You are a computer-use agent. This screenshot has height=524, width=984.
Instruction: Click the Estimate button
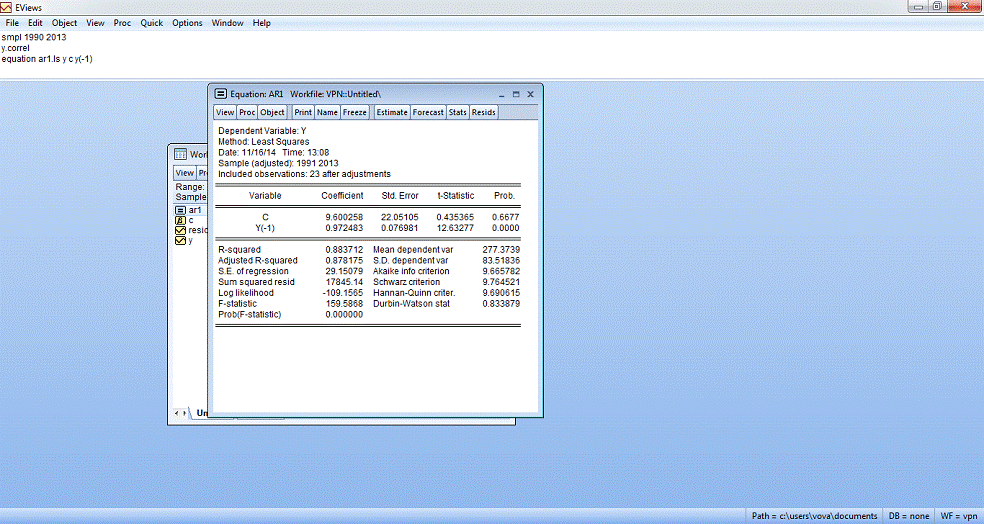(391, 112)
